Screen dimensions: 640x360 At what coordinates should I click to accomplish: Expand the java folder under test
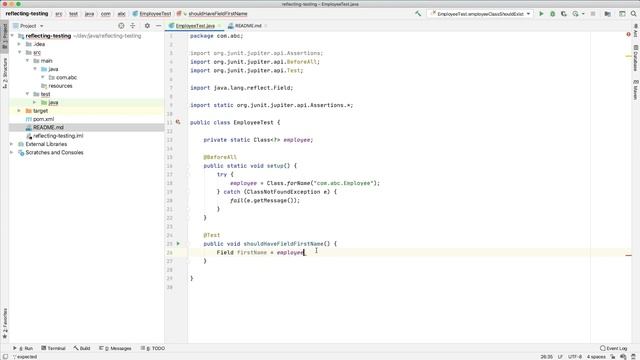pos(35,102)
